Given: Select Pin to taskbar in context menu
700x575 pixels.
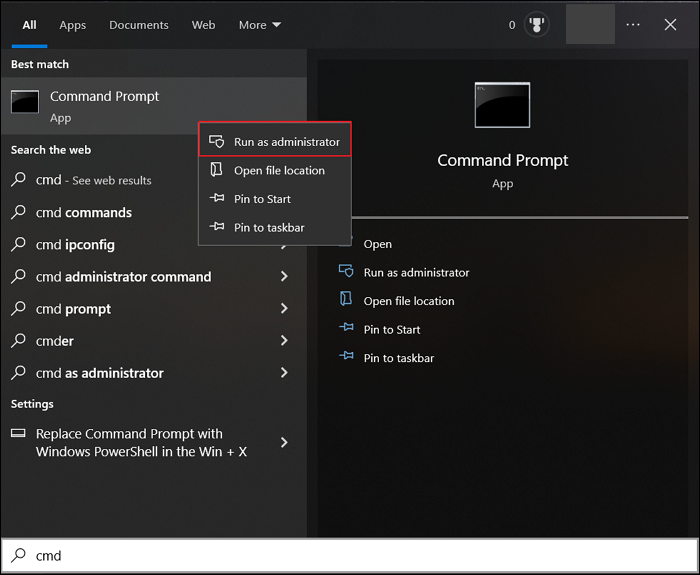Looking at the screenshot, I should [269, 228].
